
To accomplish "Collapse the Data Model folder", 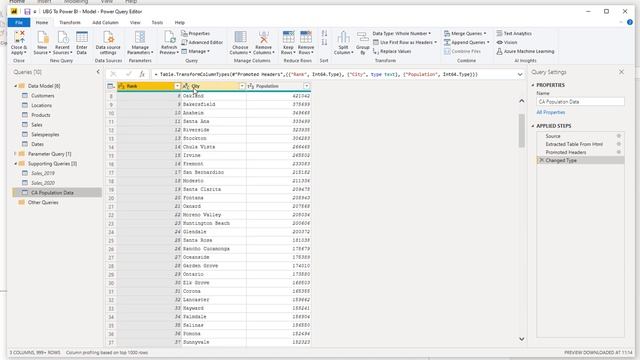I will [16, 86].
